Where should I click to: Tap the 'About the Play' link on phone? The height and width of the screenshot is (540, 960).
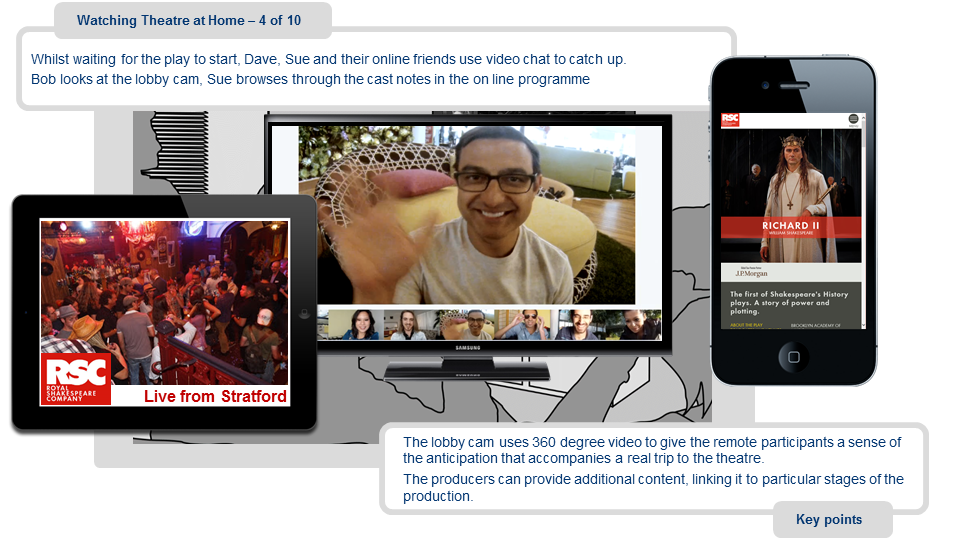[744, 325]
